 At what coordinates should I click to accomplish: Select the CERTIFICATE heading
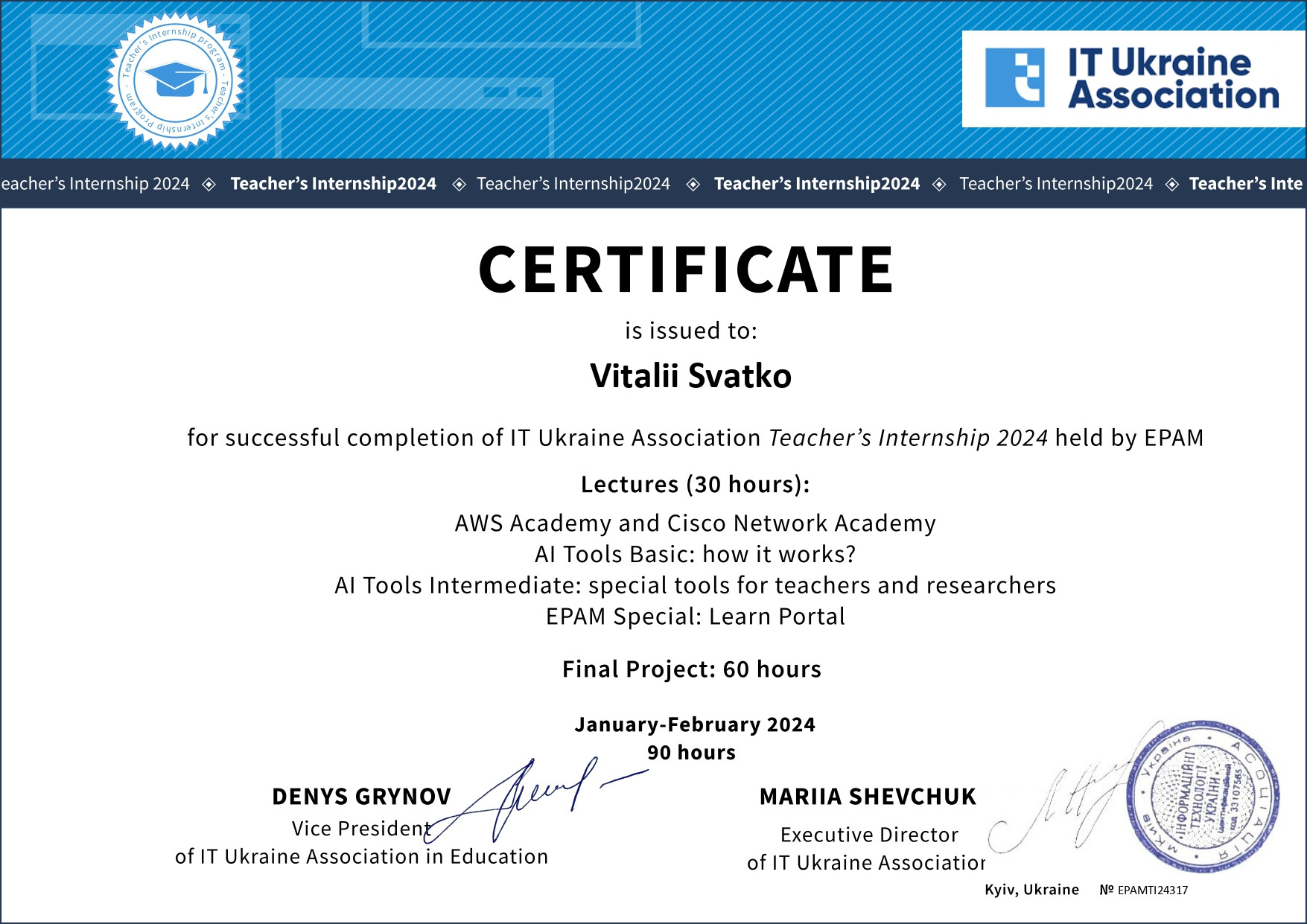point(686,270)
